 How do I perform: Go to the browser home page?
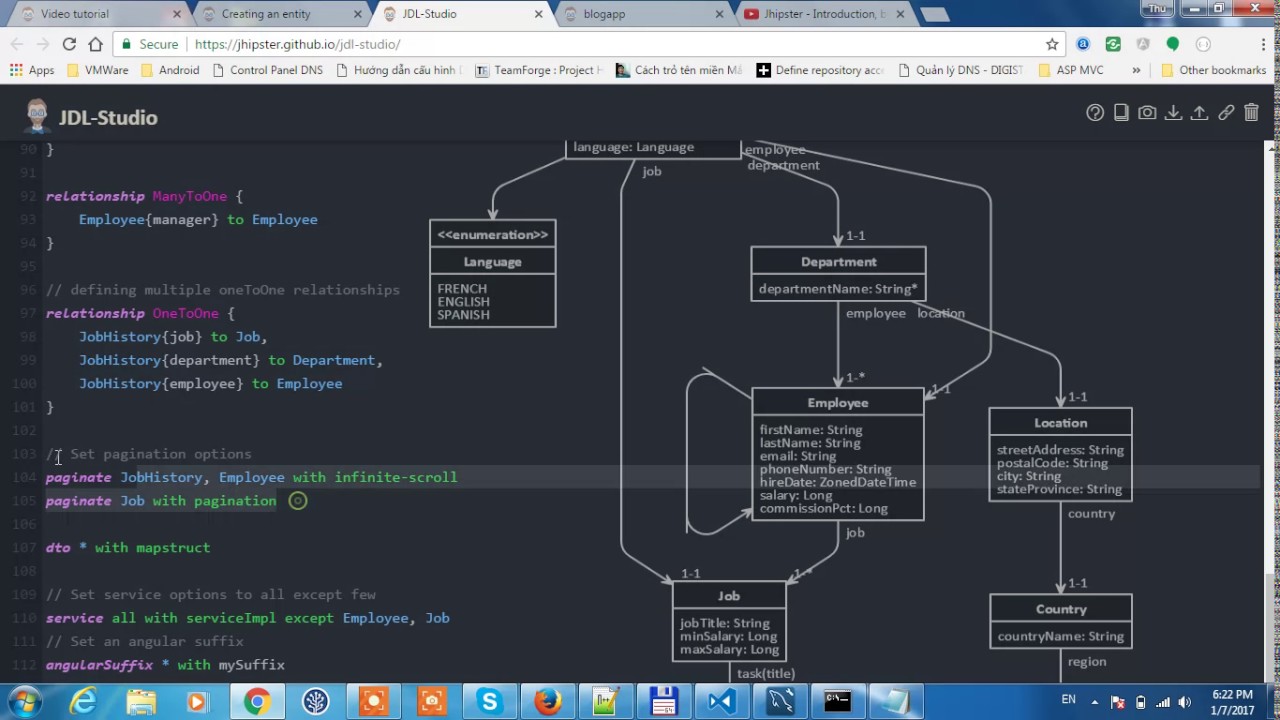(x=95, y=44)
